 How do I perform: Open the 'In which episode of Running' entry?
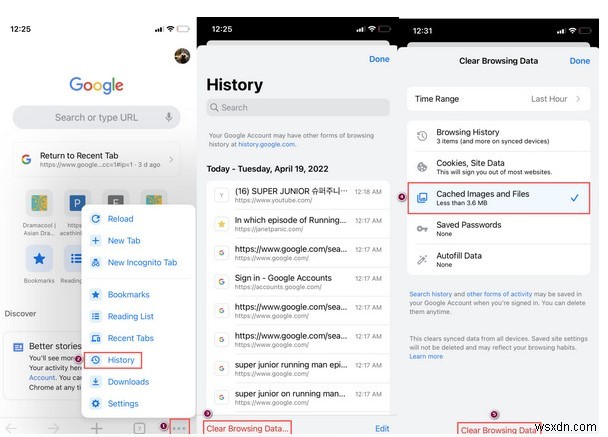point(298,224)
